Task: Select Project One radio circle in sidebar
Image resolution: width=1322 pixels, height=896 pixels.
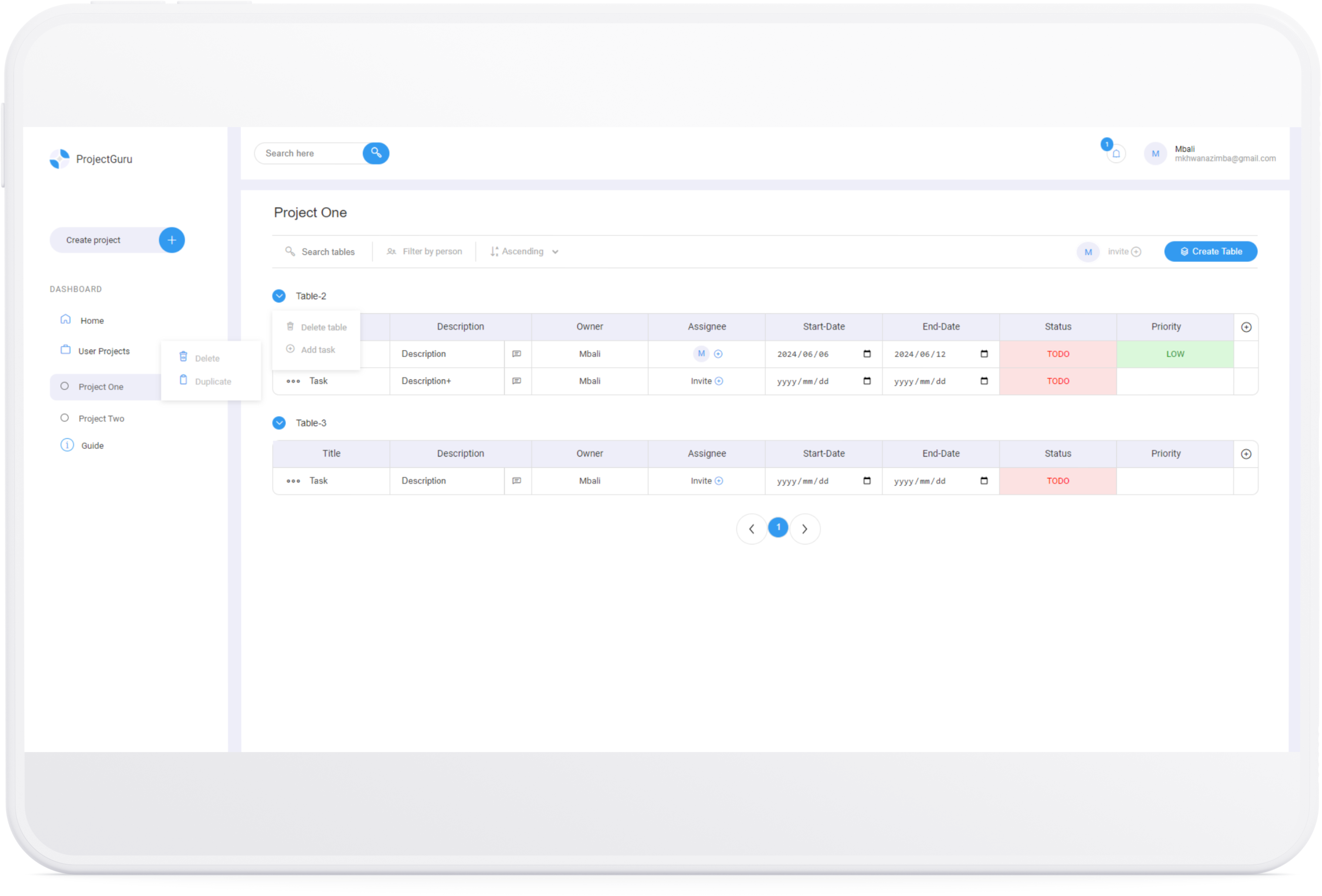Action: (65, 386)
